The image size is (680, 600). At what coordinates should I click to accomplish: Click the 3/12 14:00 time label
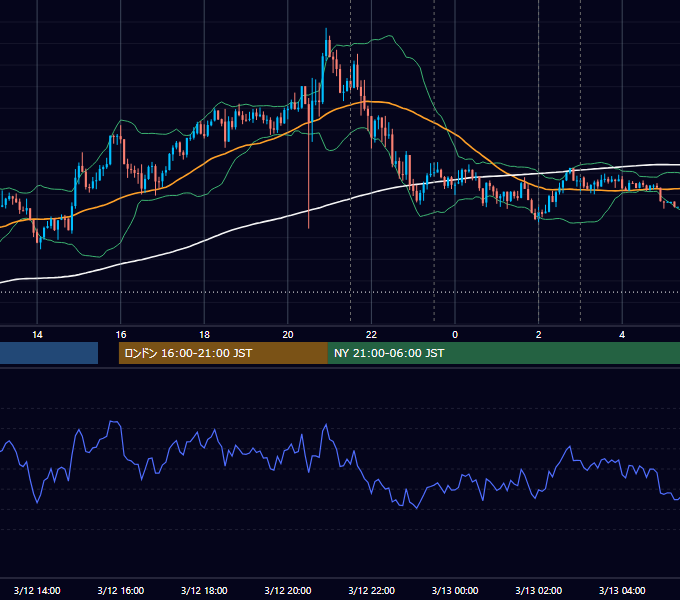pos(37,590)
